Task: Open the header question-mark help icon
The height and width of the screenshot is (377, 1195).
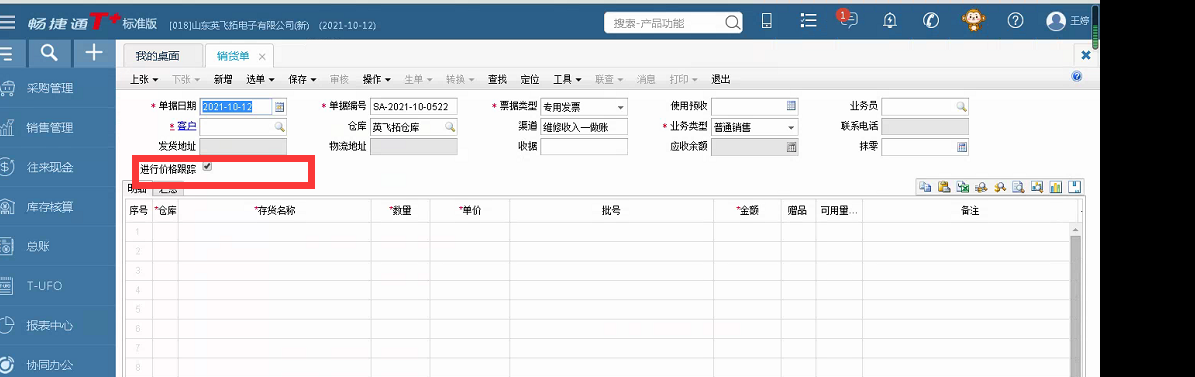Action: 1015,21
